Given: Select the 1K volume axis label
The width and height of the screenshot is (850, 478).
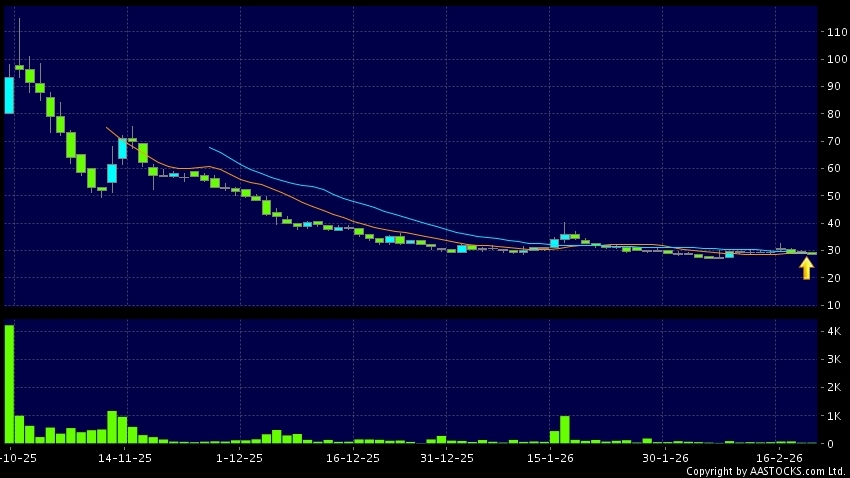Looking at the screenshot, I should pyautogui.click(x=831, y=415).
